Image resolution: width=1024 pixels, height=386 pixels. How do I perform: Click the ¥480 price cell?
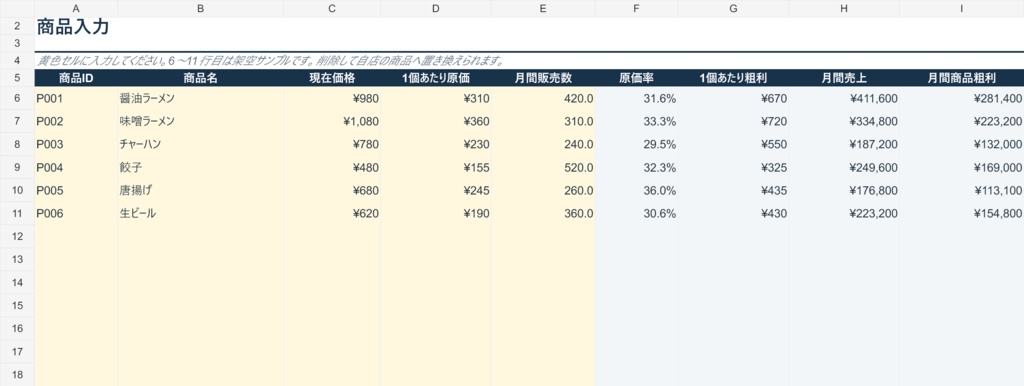click(332, 167)
